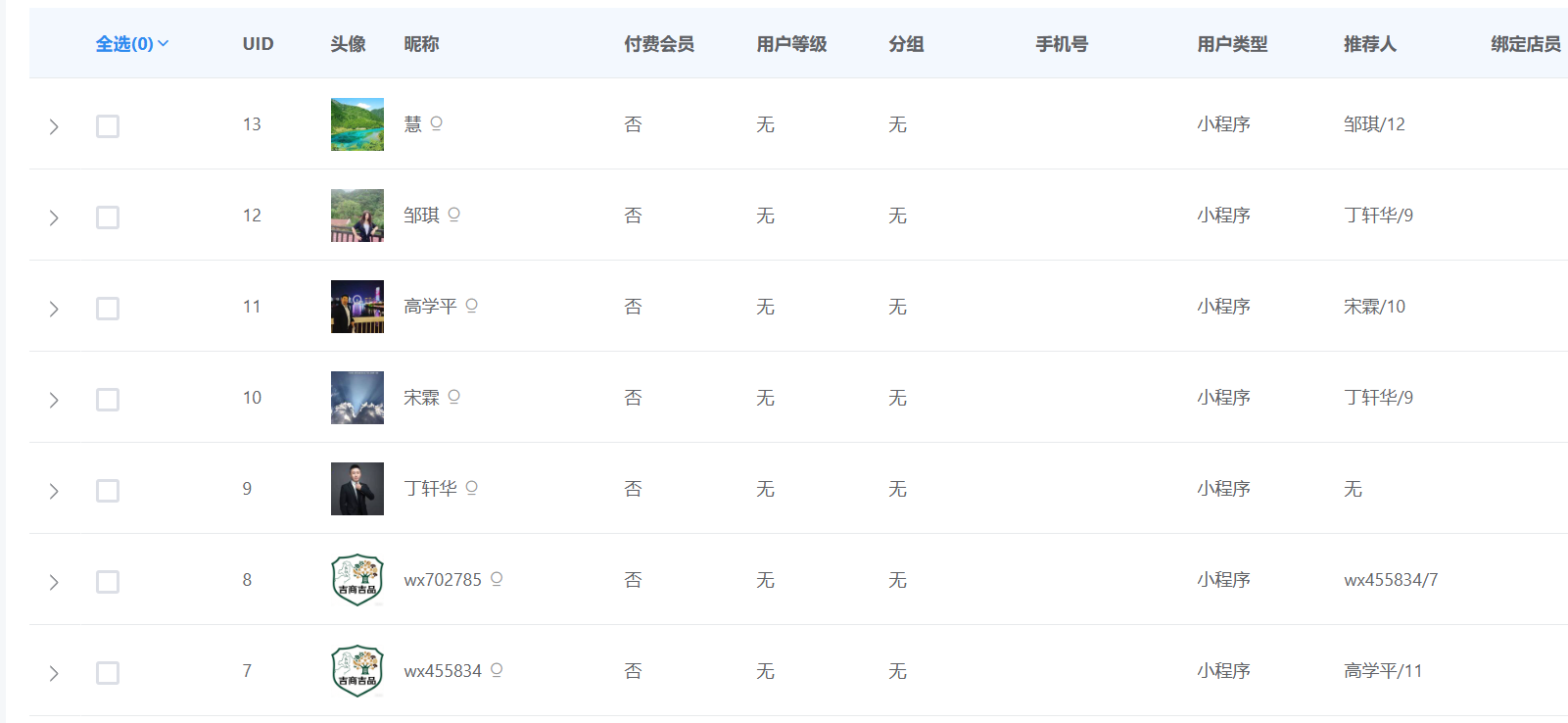This screenshot has height=723, width=1568.
Task: Expand the wx455834 row details
Action: pos(54,673)
